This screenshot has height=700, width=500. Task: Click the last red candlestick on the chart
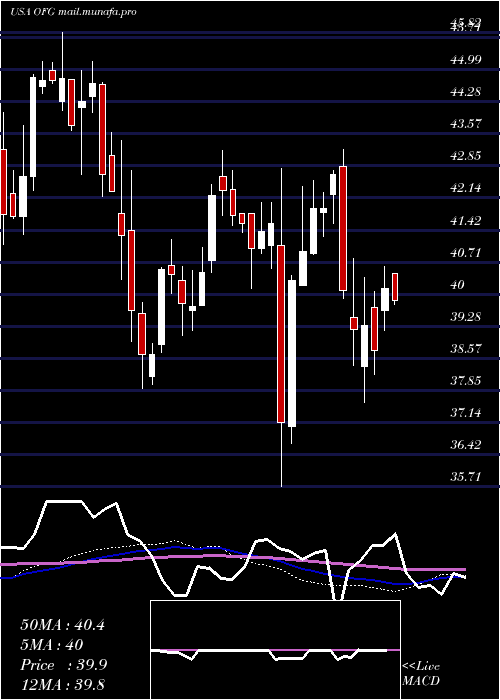click(395, 287)
